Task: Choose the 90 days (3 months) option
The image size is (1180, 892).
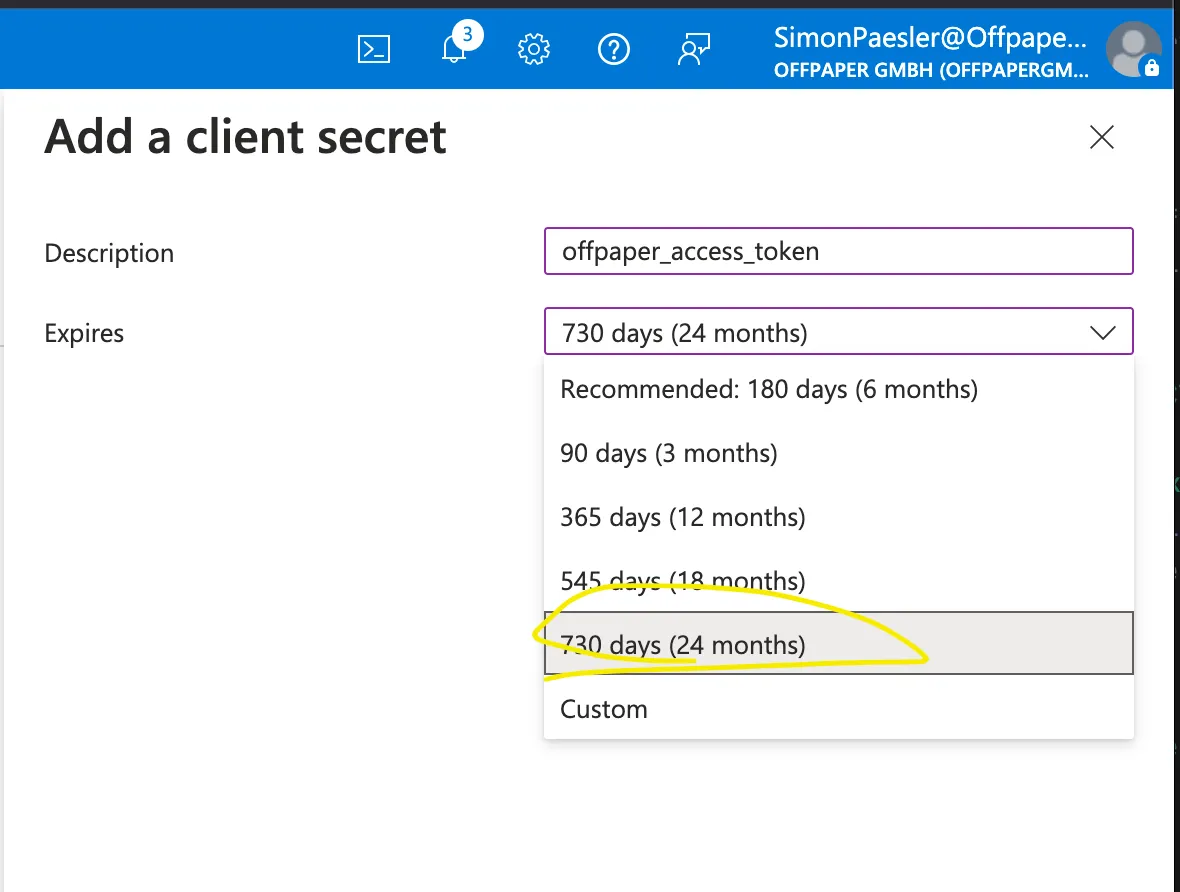Action: [838, 453]
